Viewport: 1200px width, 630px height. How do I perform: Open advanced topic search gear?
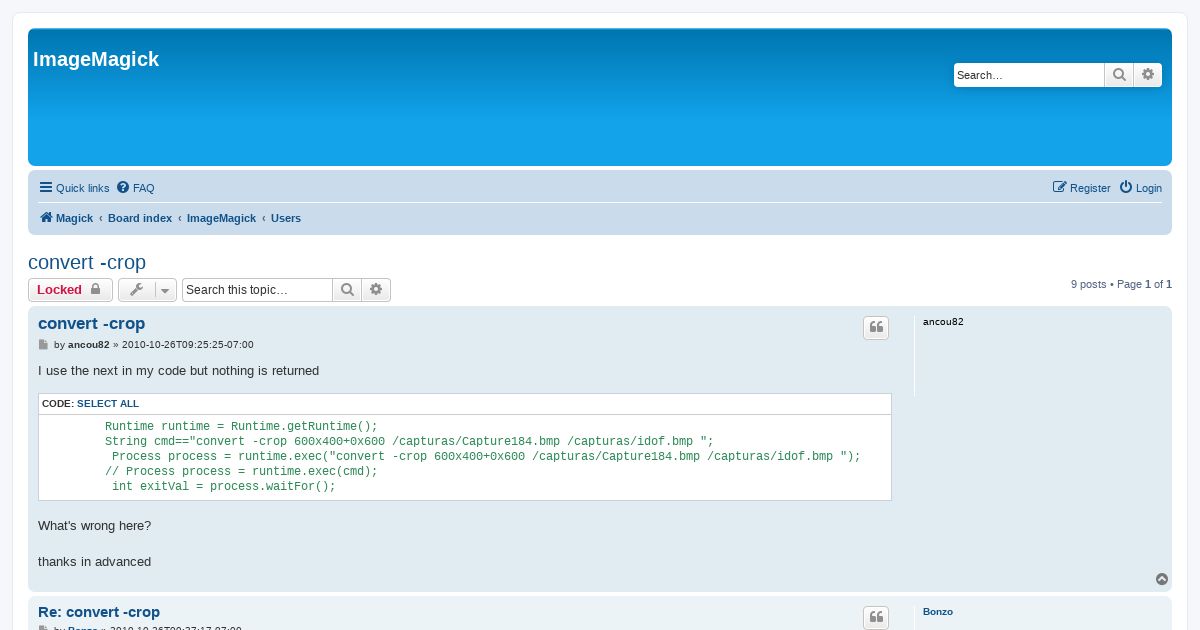tap(376, 290)
